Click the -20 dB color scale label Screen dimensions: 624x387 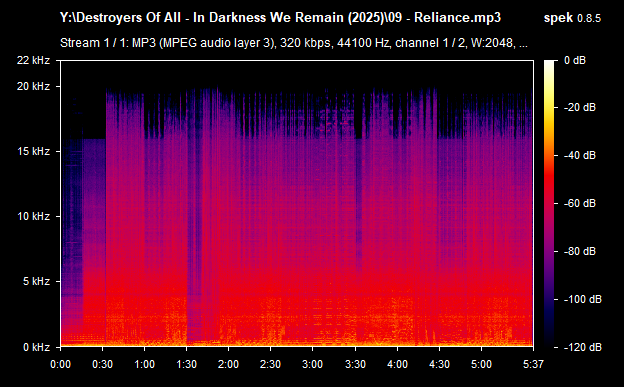[x=580, y=107]
